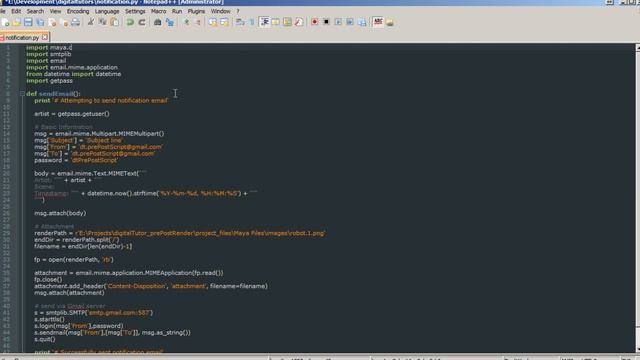Click the last toolbar icon after ABC
Viewport: 640px width, 360px height.
390,22
